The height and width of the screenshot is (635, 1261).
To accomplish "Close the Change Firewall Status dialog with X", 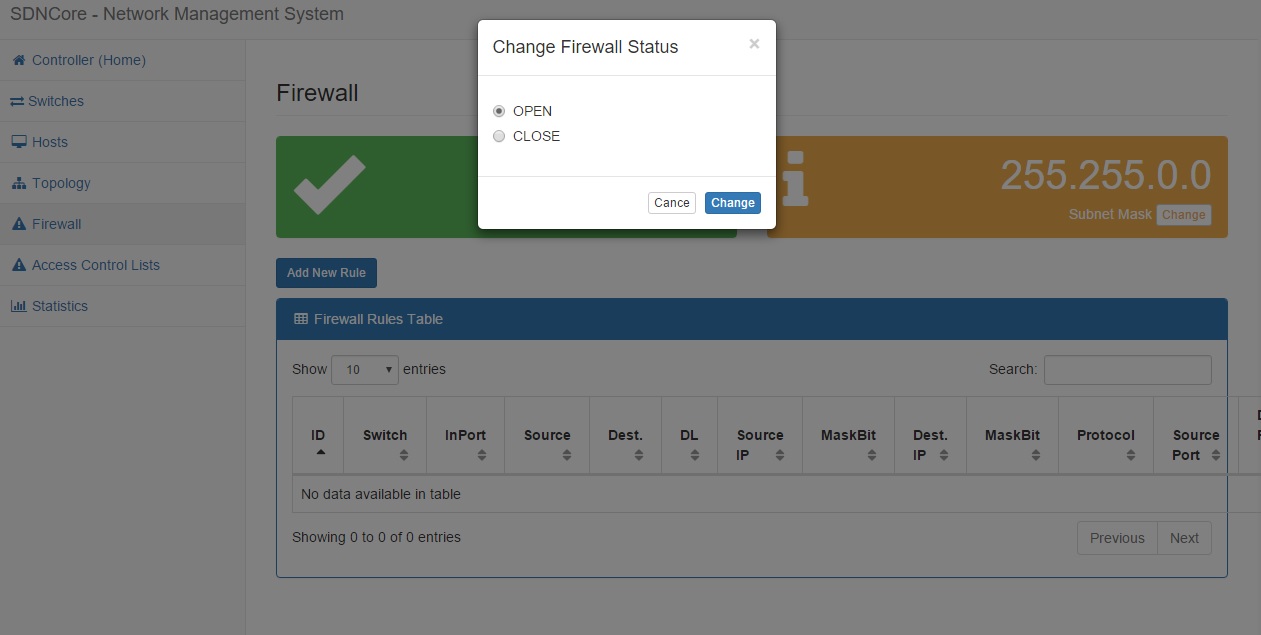I will click(x=754, y=44).
